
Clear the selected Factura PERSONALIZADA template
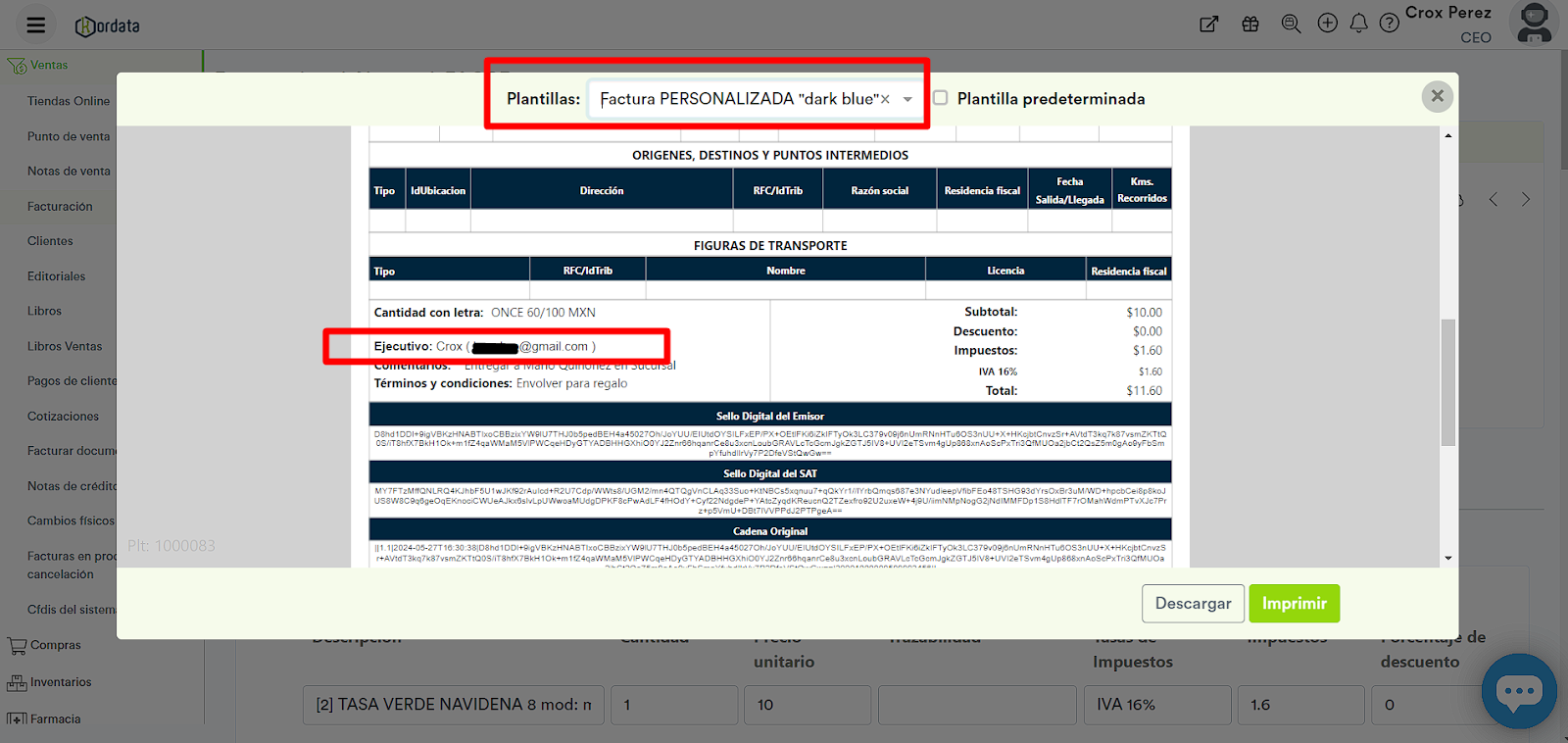[x=885, y=99]
